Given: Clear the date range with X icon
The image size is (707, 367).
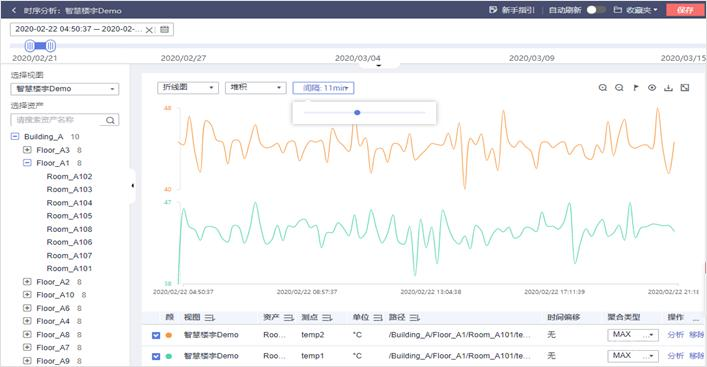Looking at the screenshot, I should tap(149, 30).
